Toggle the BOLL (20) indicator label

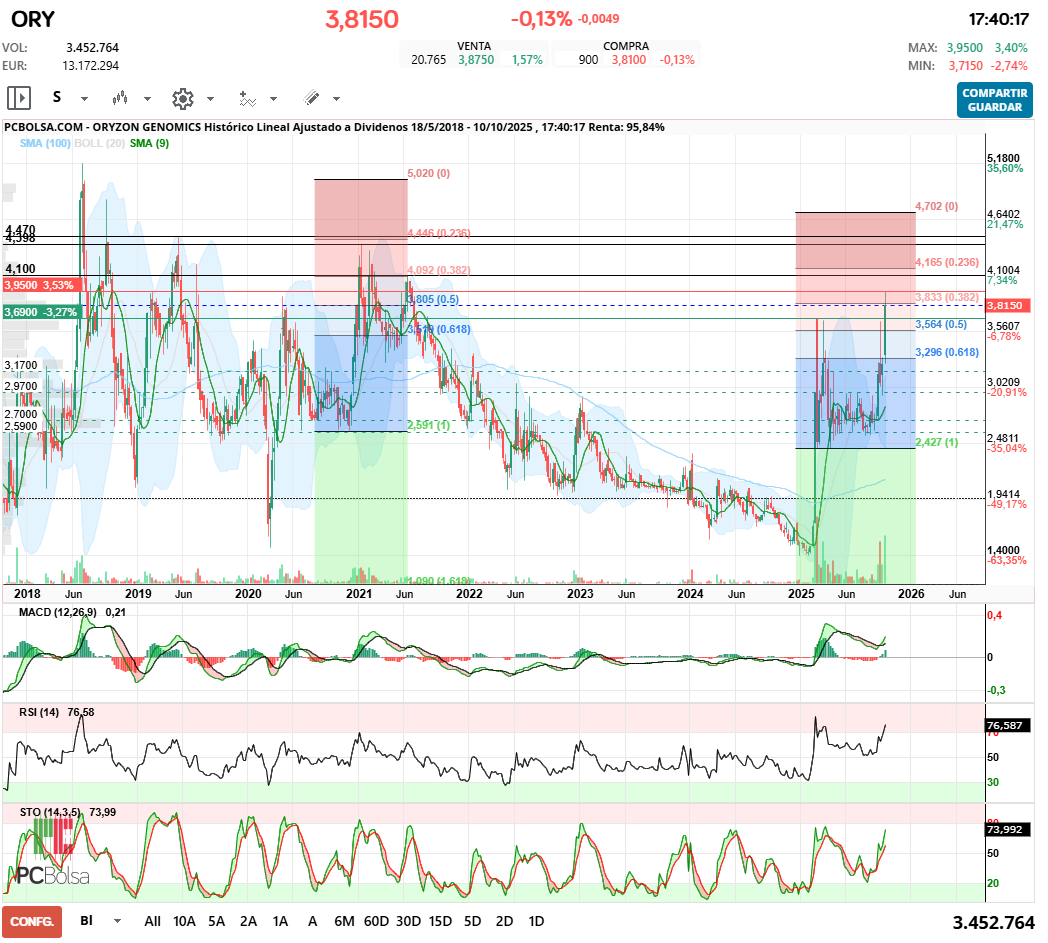pyautogui.click(x=100, y=143)
